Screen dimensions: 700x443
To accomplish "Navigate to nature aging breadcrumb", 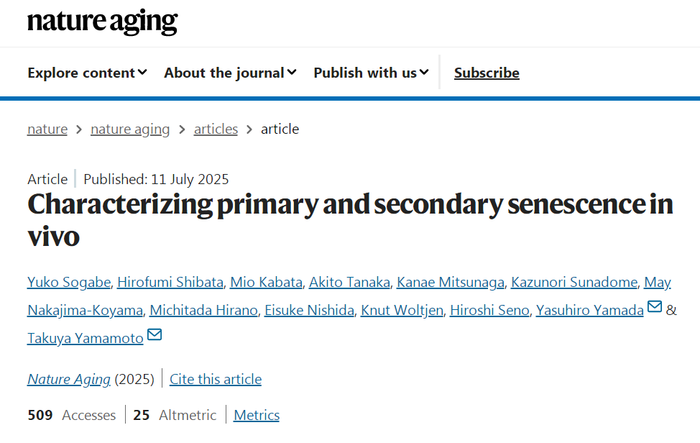I will pyautogui.click(x=130, y=129).
